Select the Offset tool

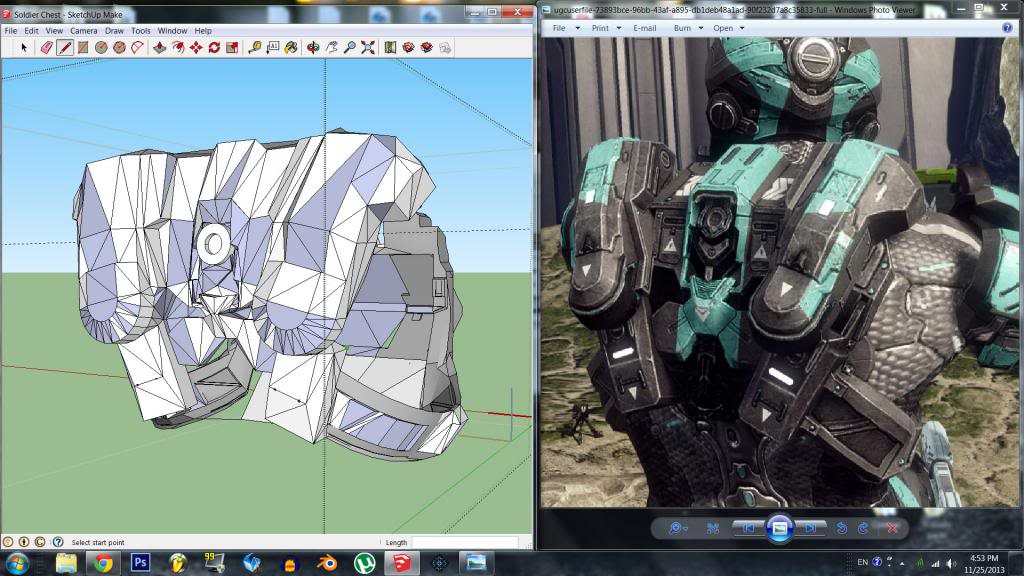[x=178, y=48]
